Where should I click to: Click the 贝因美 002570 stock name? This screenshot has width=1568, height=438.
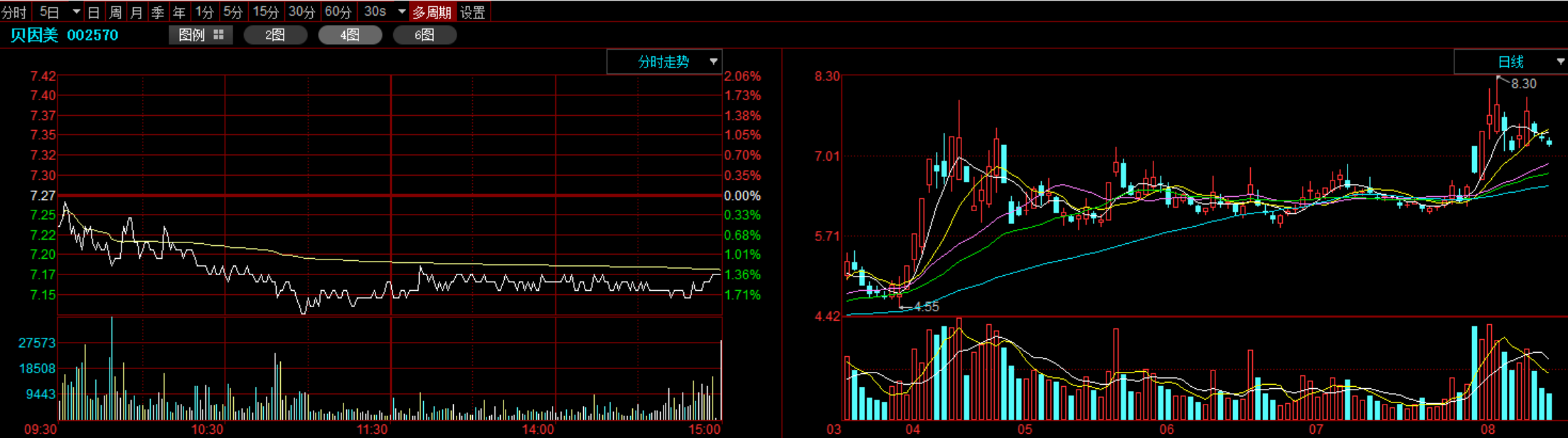tap(64, 35)
